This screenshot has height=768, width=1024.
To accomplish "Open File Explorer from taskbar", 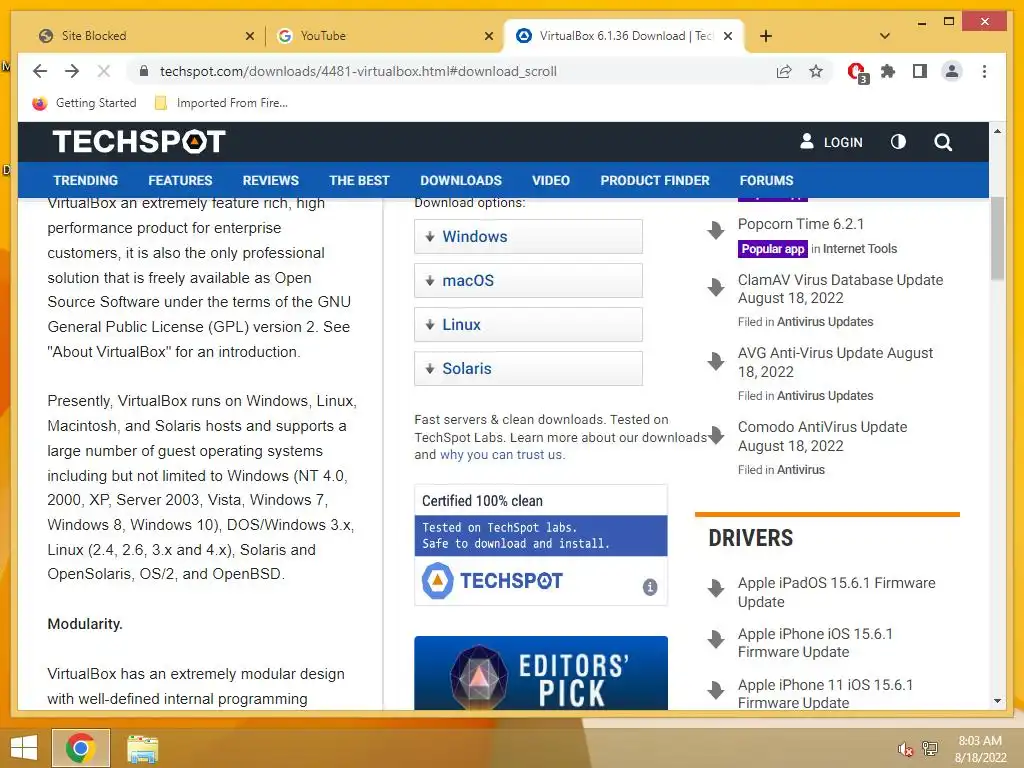I will click(143, 748).
